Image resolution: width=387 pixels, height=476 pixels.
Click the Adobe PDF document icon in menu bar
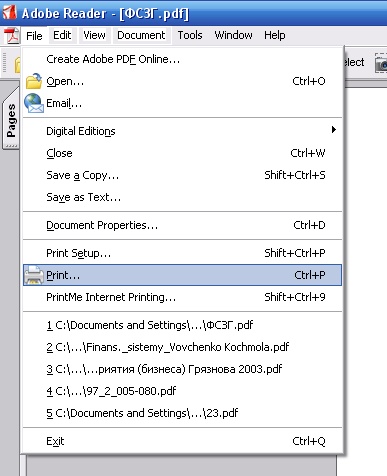pos(12,35)
